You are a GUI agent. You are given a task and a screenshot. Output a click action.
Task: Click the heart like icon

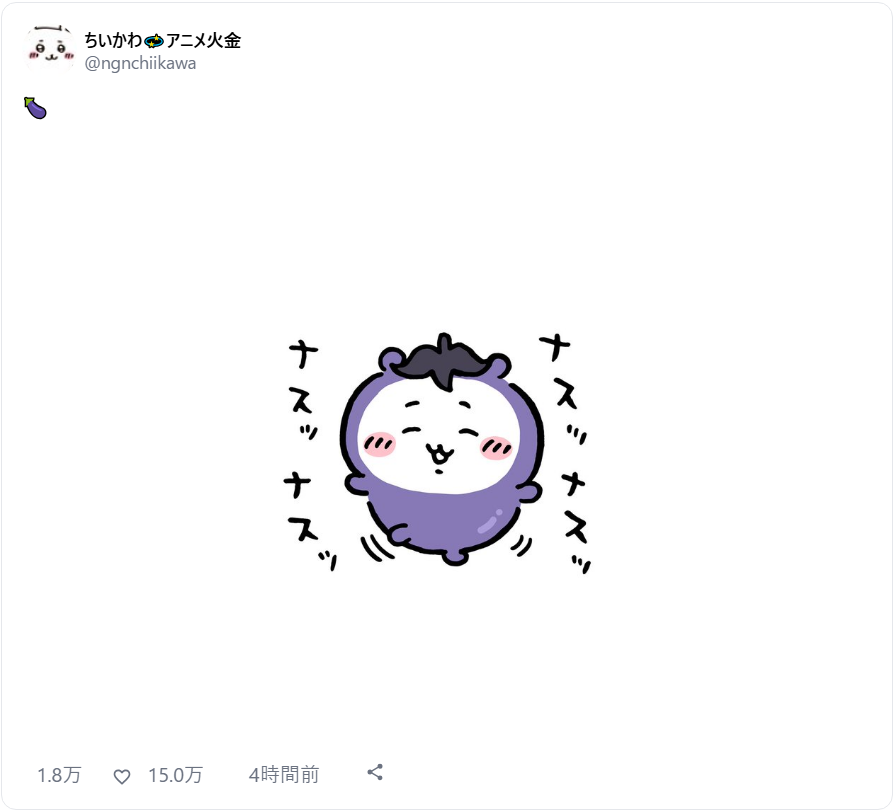121,776
